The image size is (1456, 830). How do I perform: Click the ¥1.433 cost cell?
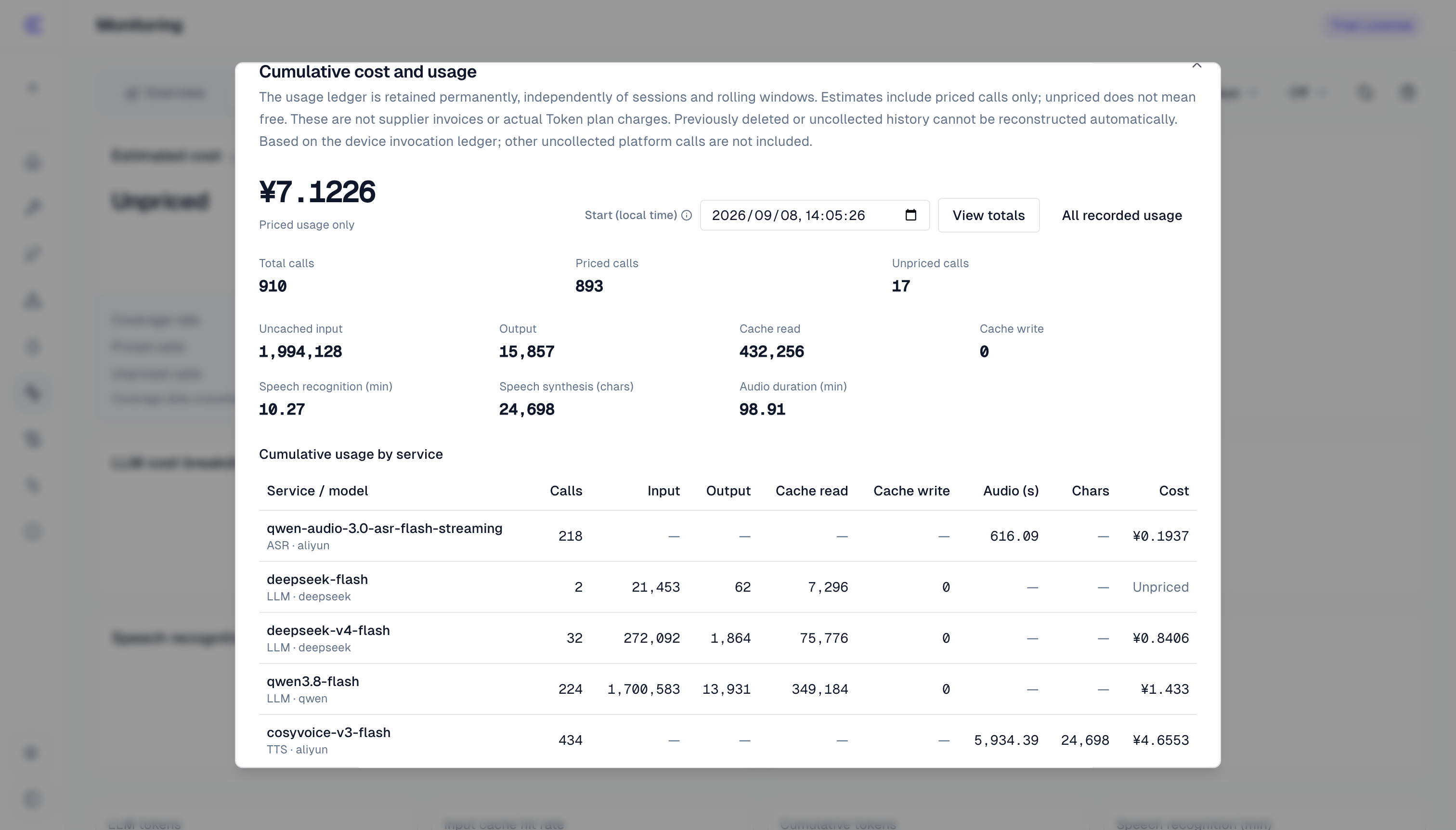pos(1164,689)
